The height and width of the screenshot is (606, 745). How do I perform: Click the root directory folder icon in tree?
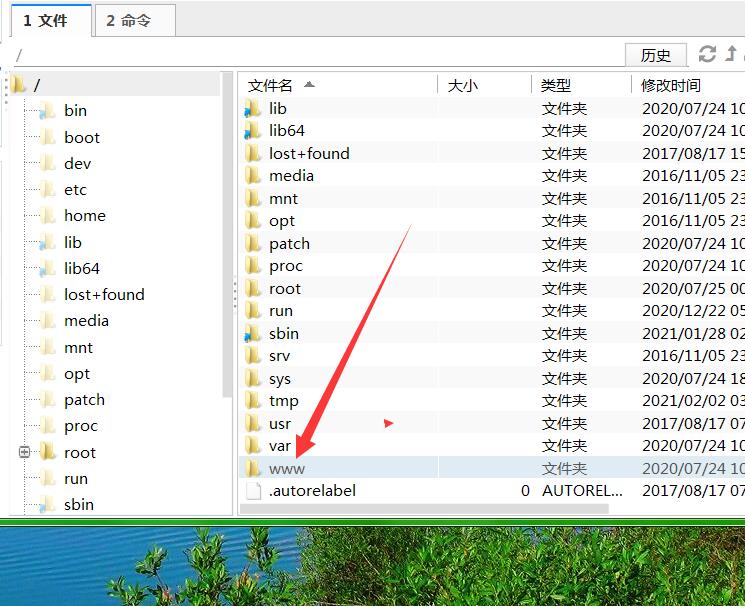[x=19, y=85]
